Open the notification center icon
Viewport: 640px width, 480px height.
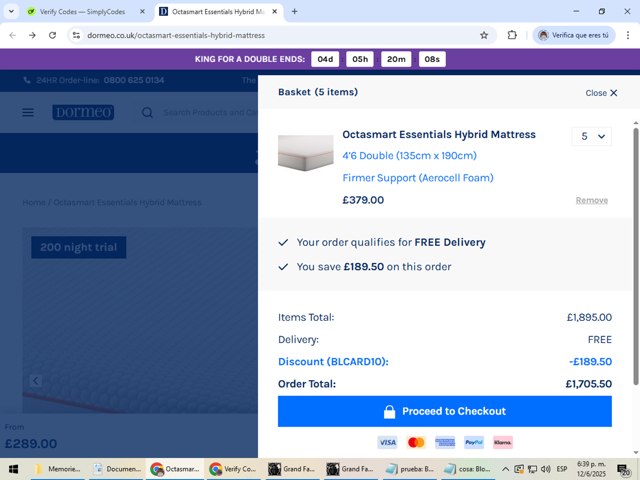[623, 470]
